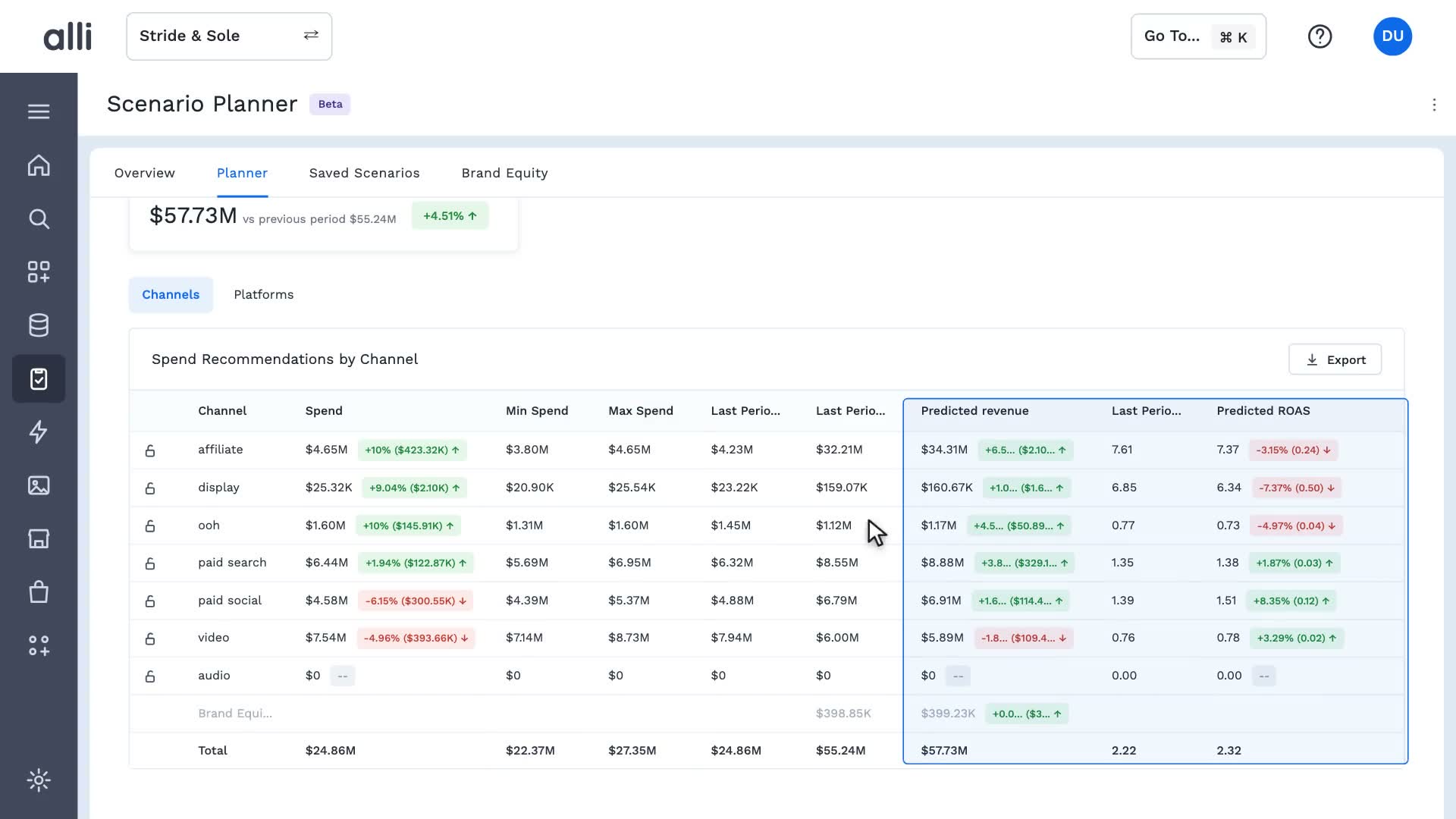
Task: Click the Export button
Action: 1335,359
